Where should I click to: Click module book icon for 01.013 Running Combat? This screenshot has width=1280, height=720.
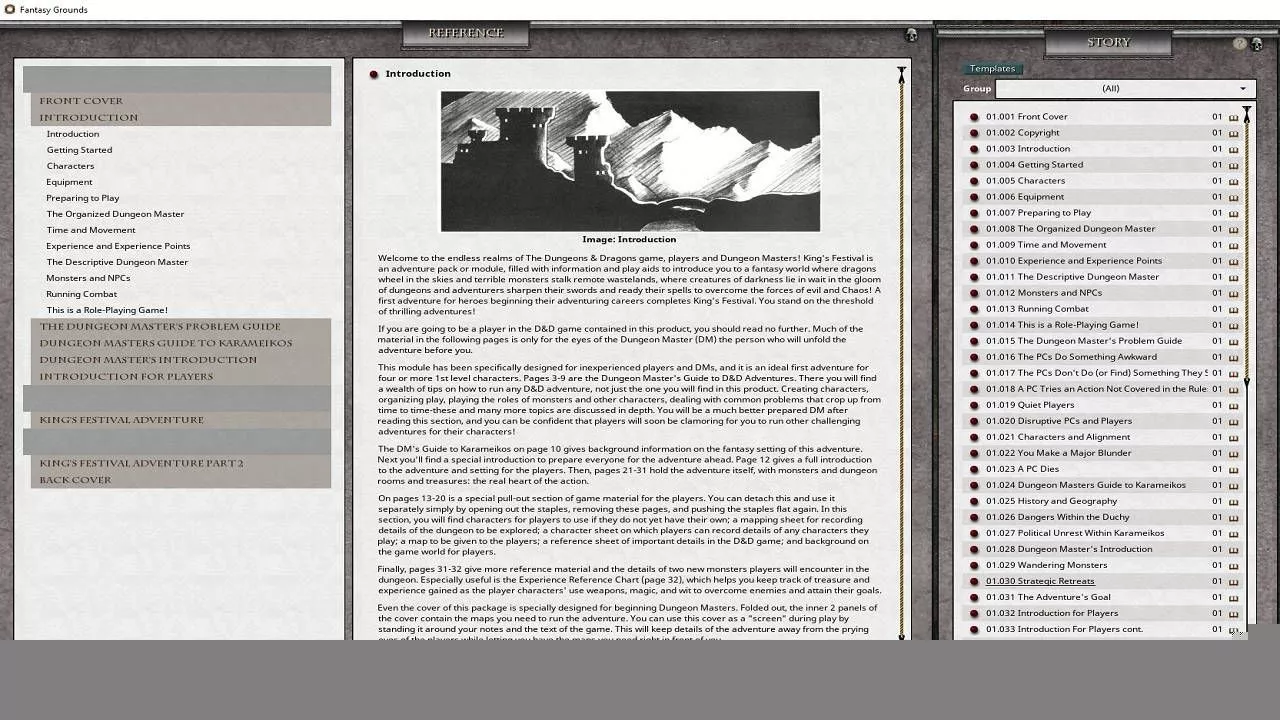click(1233, 309)
